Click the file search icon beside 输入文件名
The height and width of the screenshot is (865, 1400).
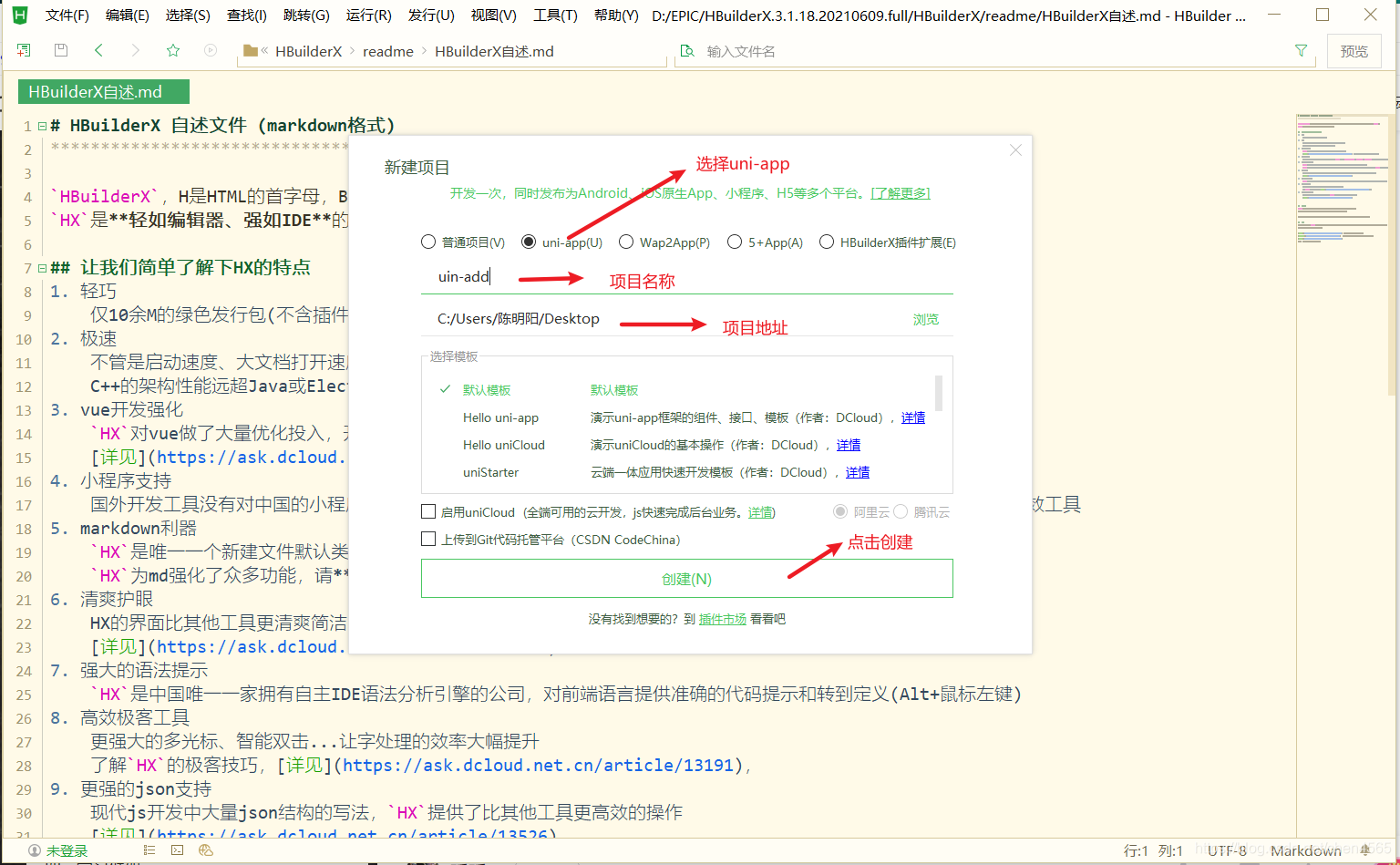click(688, 51)
